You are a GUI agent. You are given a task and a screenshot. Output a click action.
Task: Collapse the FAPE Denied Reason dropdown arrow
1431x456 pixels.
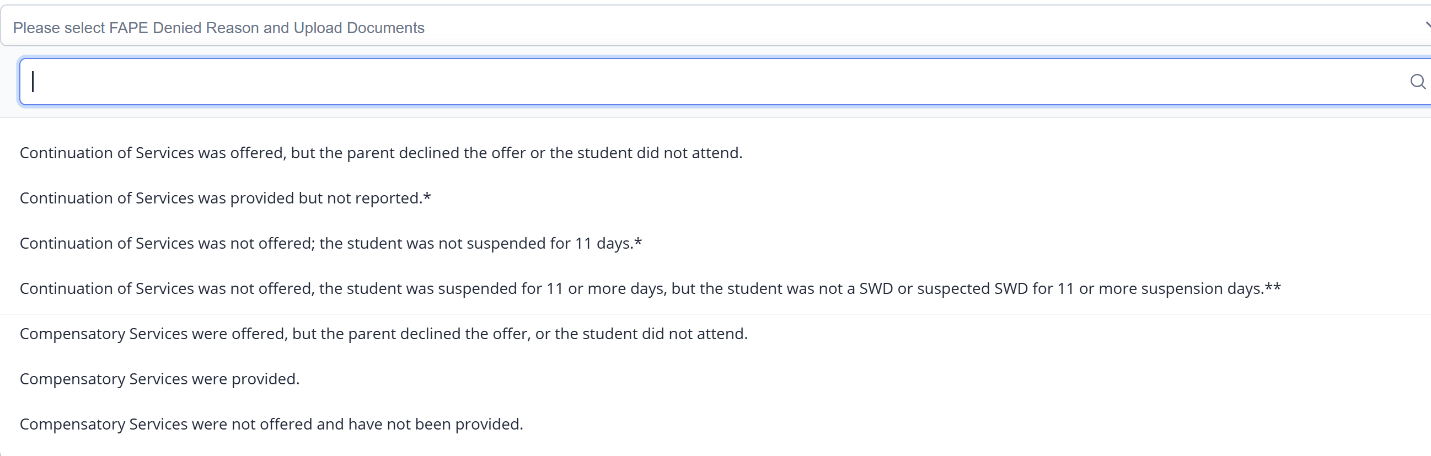(1426, 27)
